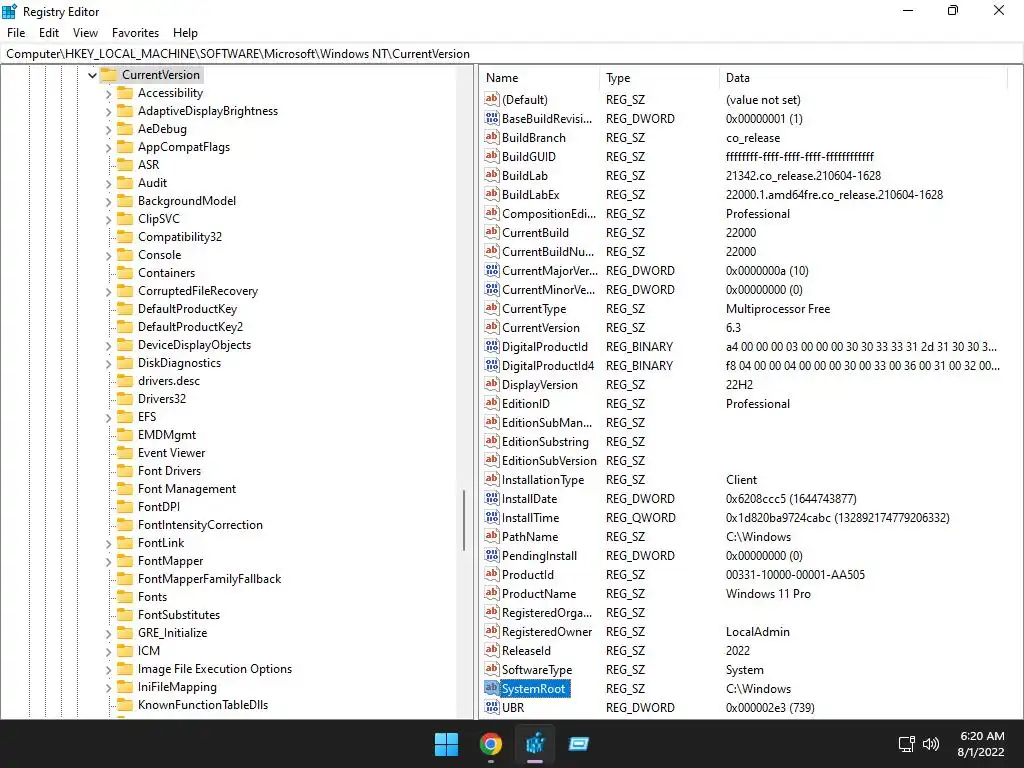Click the UBR DWORD value icon
This screenshot has width=1024, height=768.
[x=492, y=707]
